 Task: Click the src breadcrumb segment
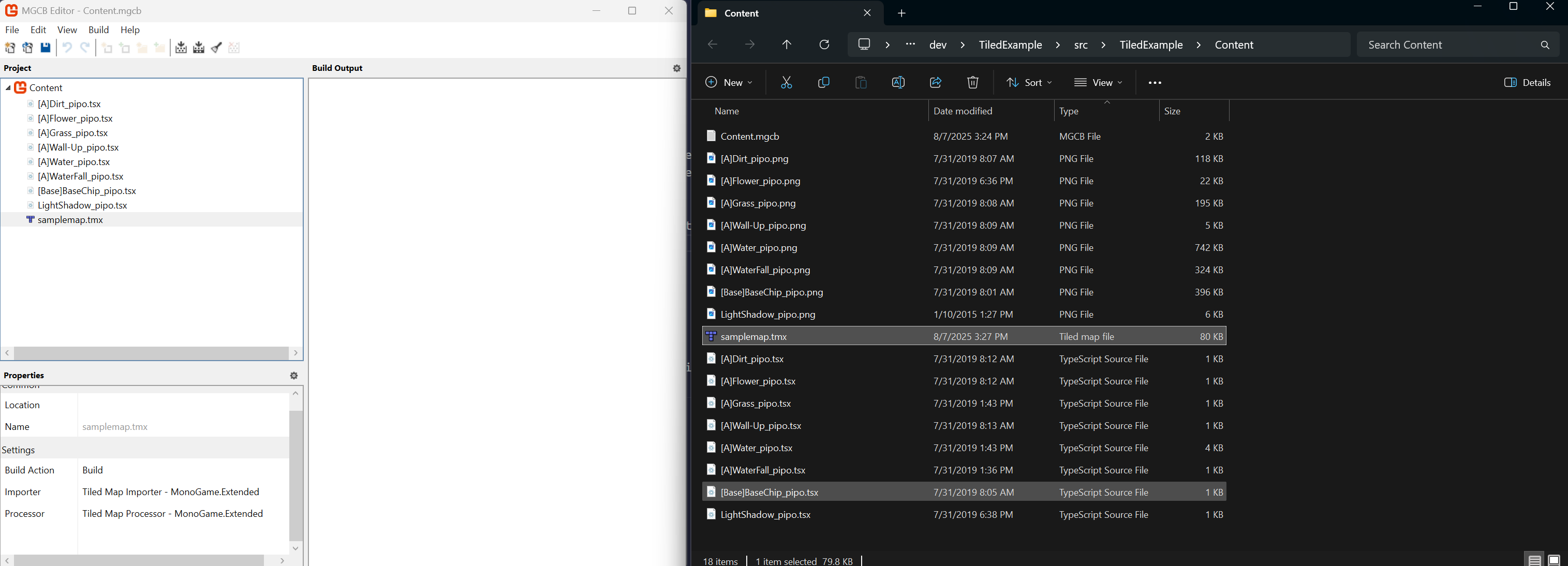[x=1081, y=45]
